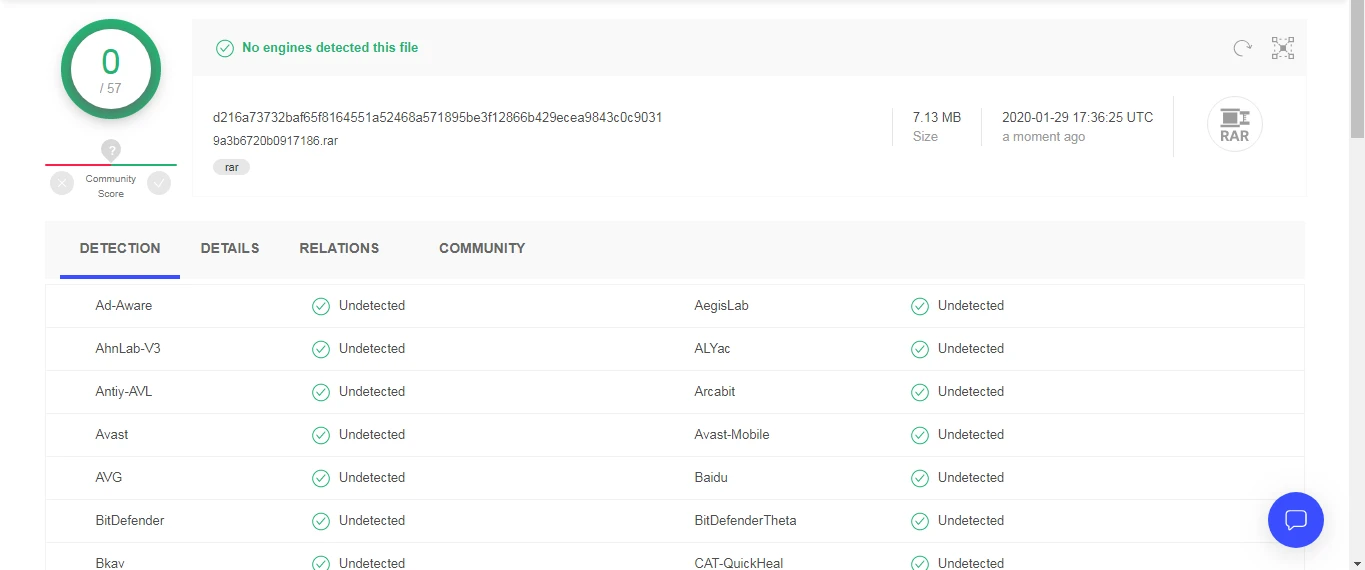The height and width of the screenshot is (570, 1365).
Task: Open the RELATIONS tab
Action: pyautogui.click(x=339, y=248)
